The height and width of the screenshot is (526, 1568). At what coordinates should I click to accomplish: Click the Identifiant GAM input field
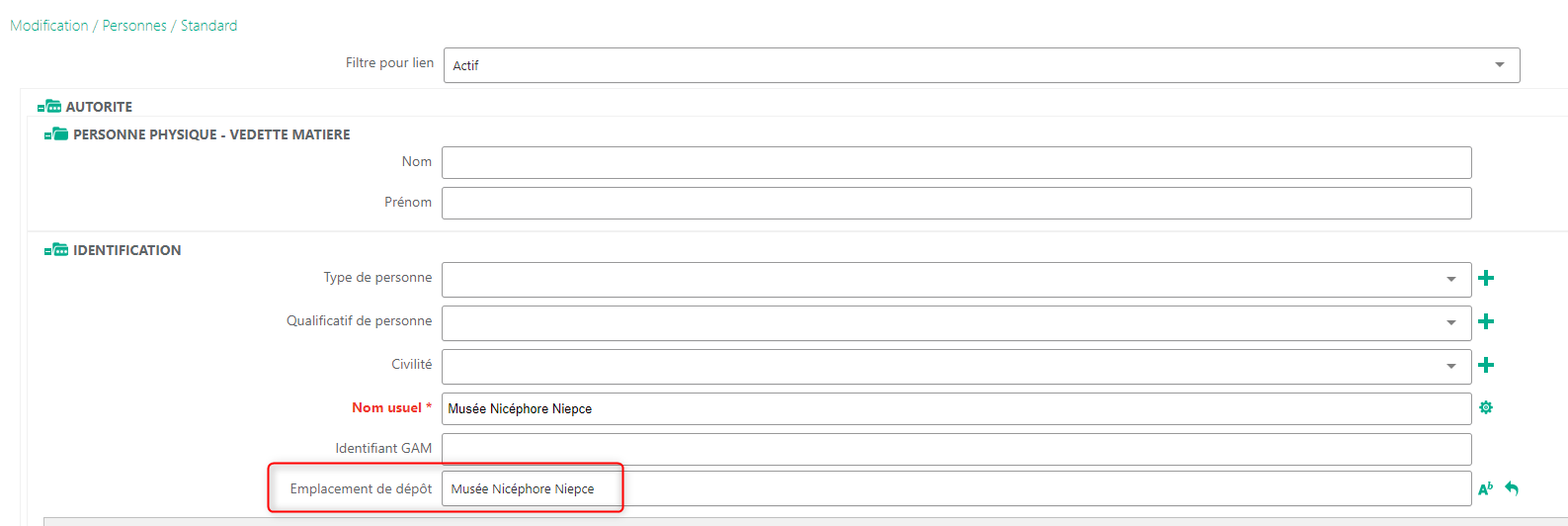[955, 449]
